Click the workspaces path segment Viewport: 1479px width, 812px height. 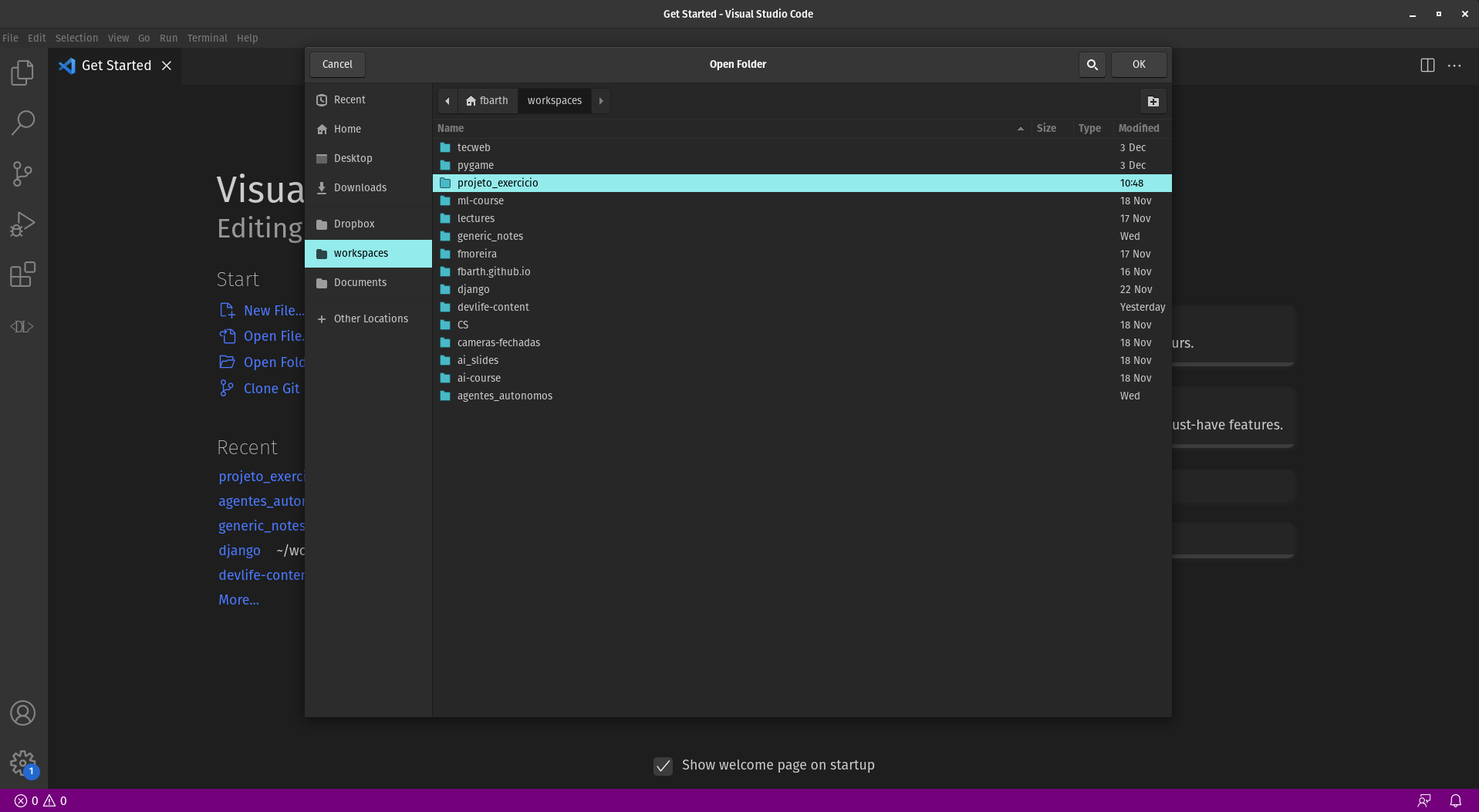(x=555, y=101)
